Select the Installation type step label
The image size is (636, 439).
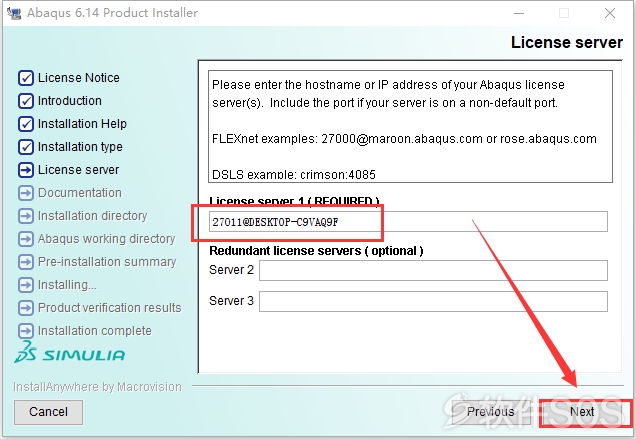pyautogui.click(x=80, y=147)
